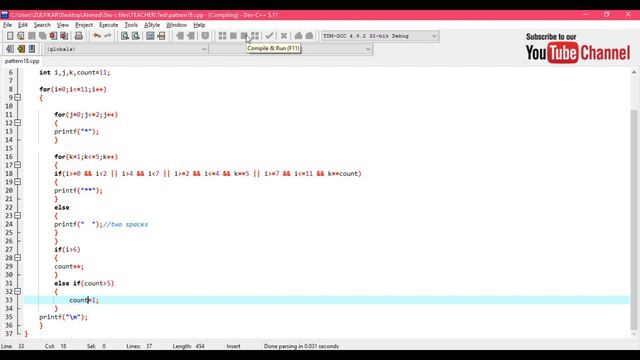Image resolution: width=640 pixels, height=360 pixels.
Task: Click the Profile analysis chart icon
Action: pyautogui.click(x=298, y=36)
